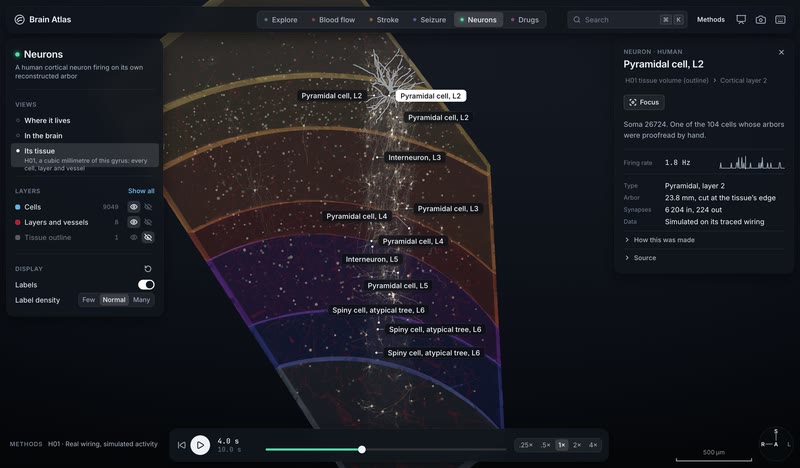
Task: Select the Its tissue view
Action: [84, 155]
